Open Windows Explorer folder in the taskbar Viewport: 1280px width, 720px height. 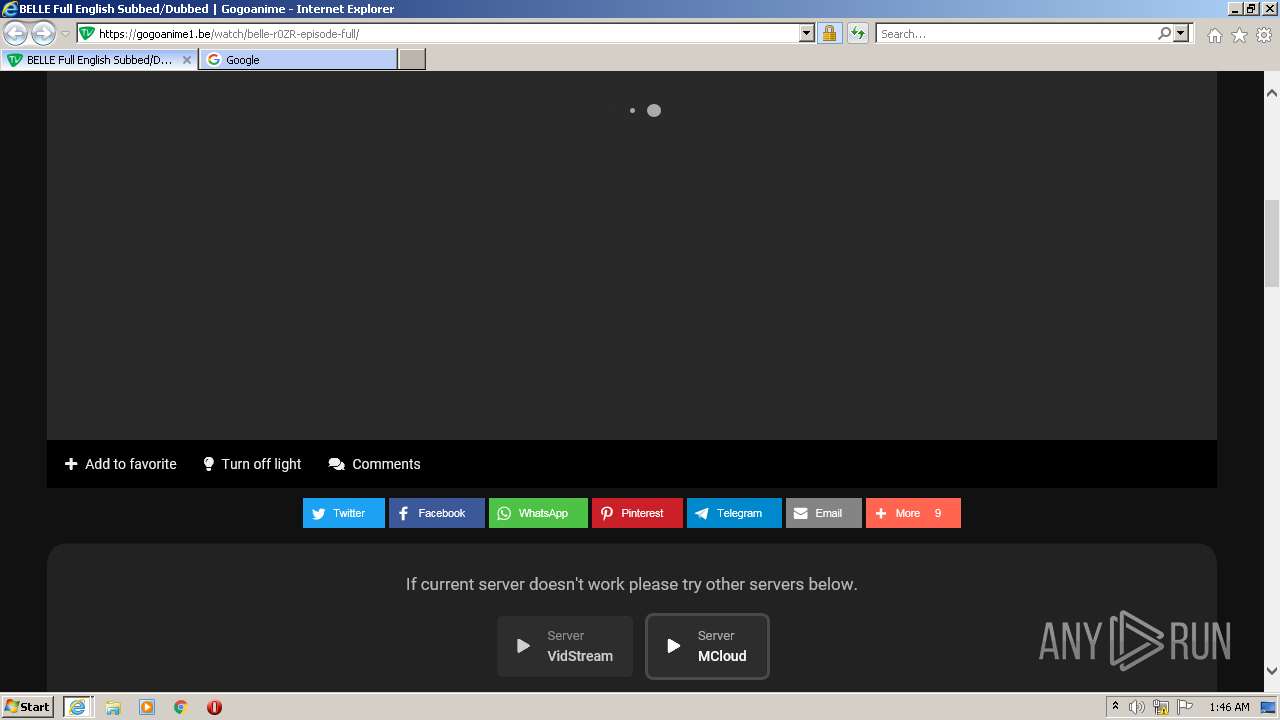coord(113,707)
